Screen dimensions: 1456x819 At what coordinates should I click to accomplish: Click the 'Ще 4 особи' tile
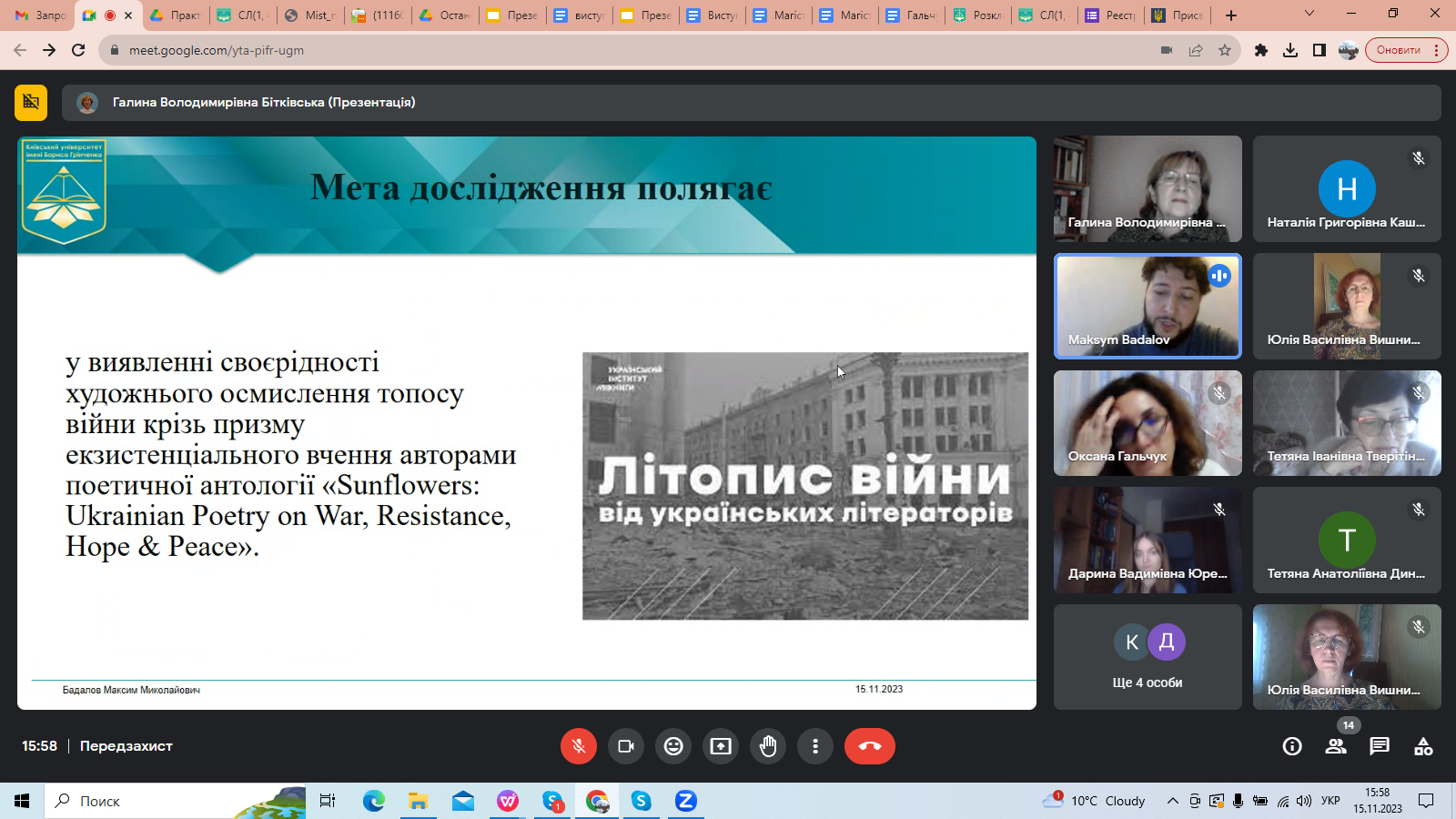(1147, 657)
